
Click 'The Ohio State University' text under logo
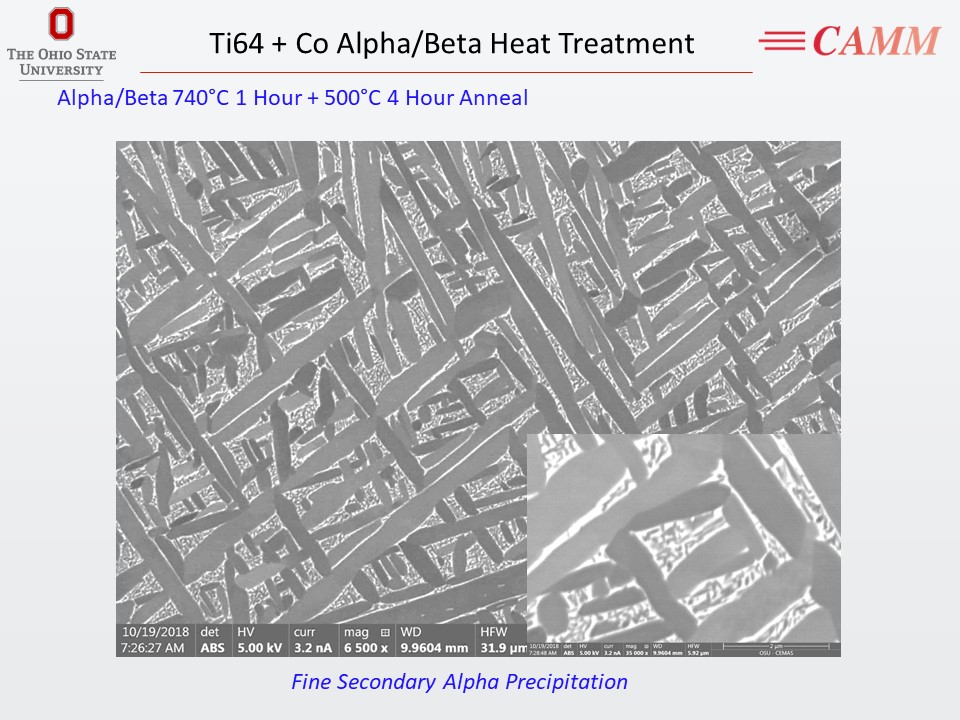tap(61, 62)
